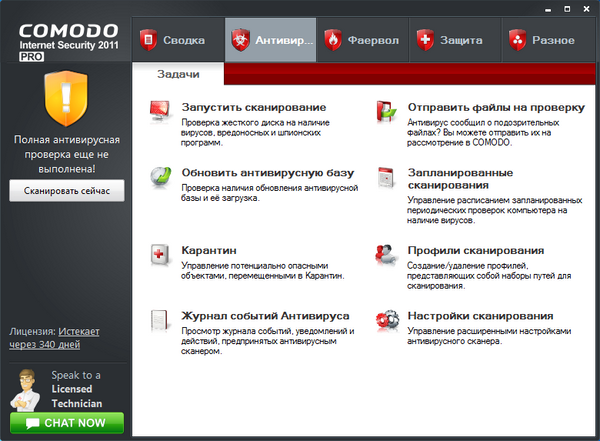Click the COMODO Internet Security logo
This screenshot has width=600, height=441.
(x=69, y=42)
